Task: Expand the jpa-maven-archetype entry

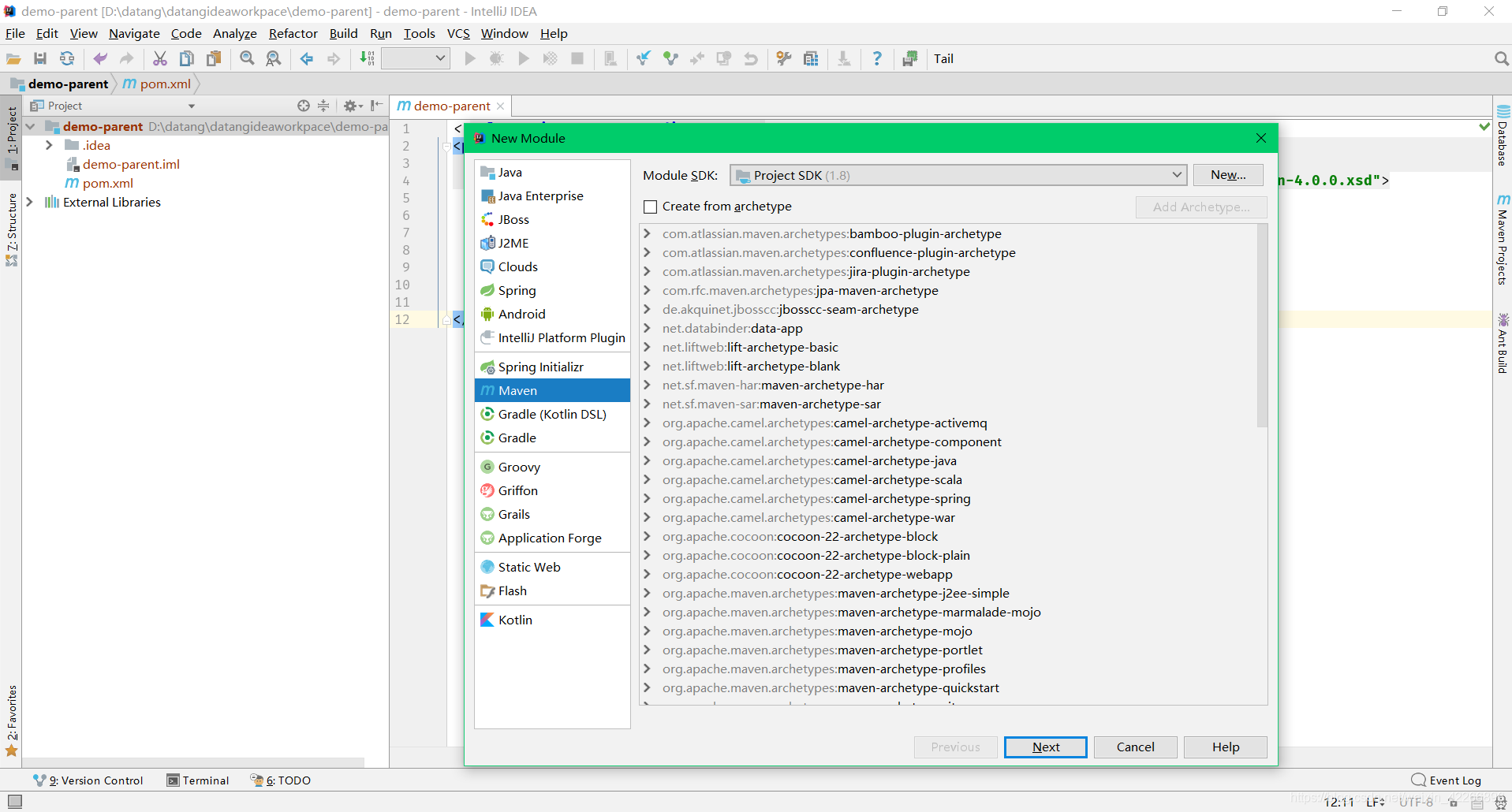Action: (x=648, y=290)
